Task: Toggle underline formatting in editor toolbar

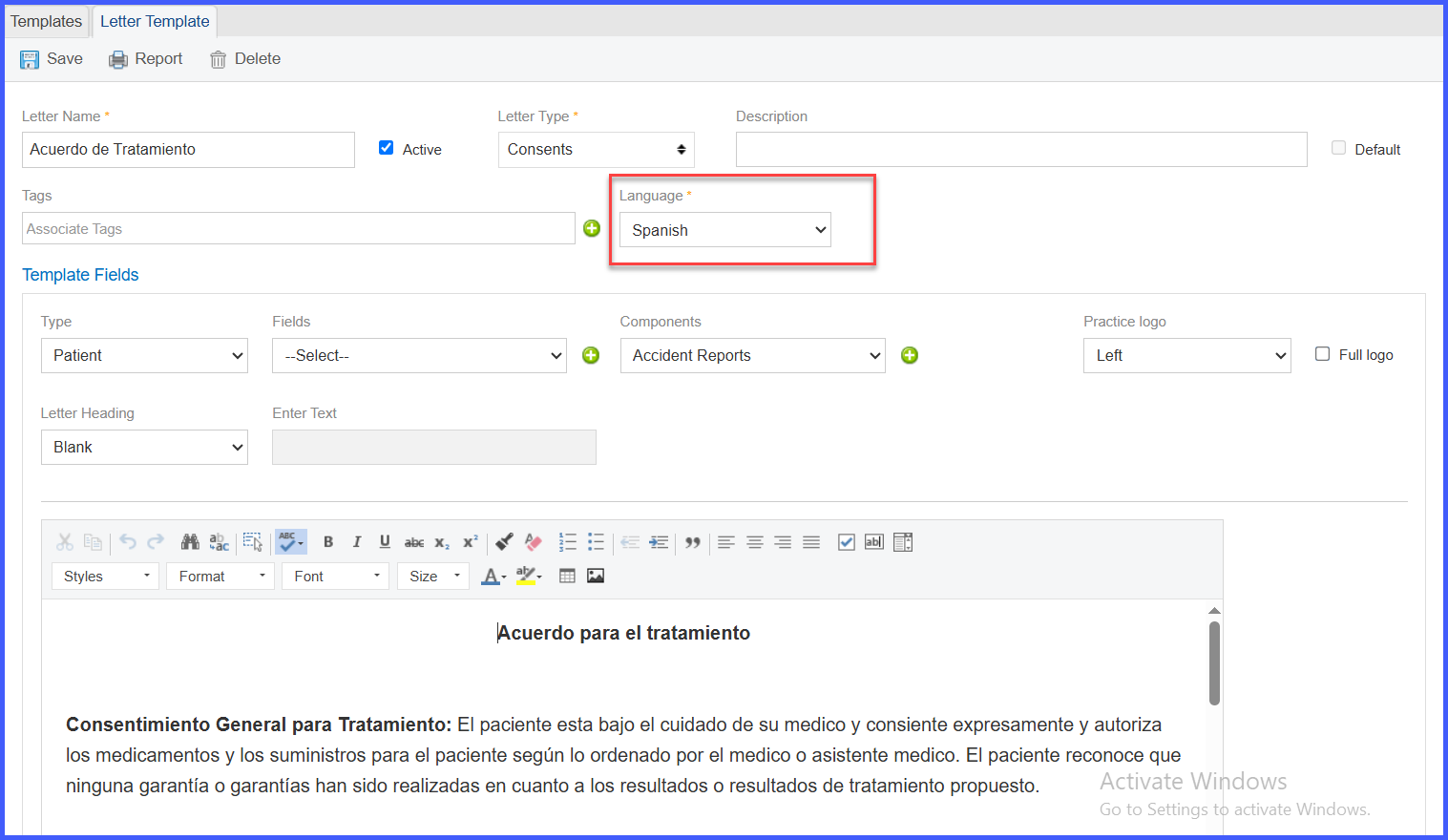Action: pyautogui.click(x=385, y=542)
